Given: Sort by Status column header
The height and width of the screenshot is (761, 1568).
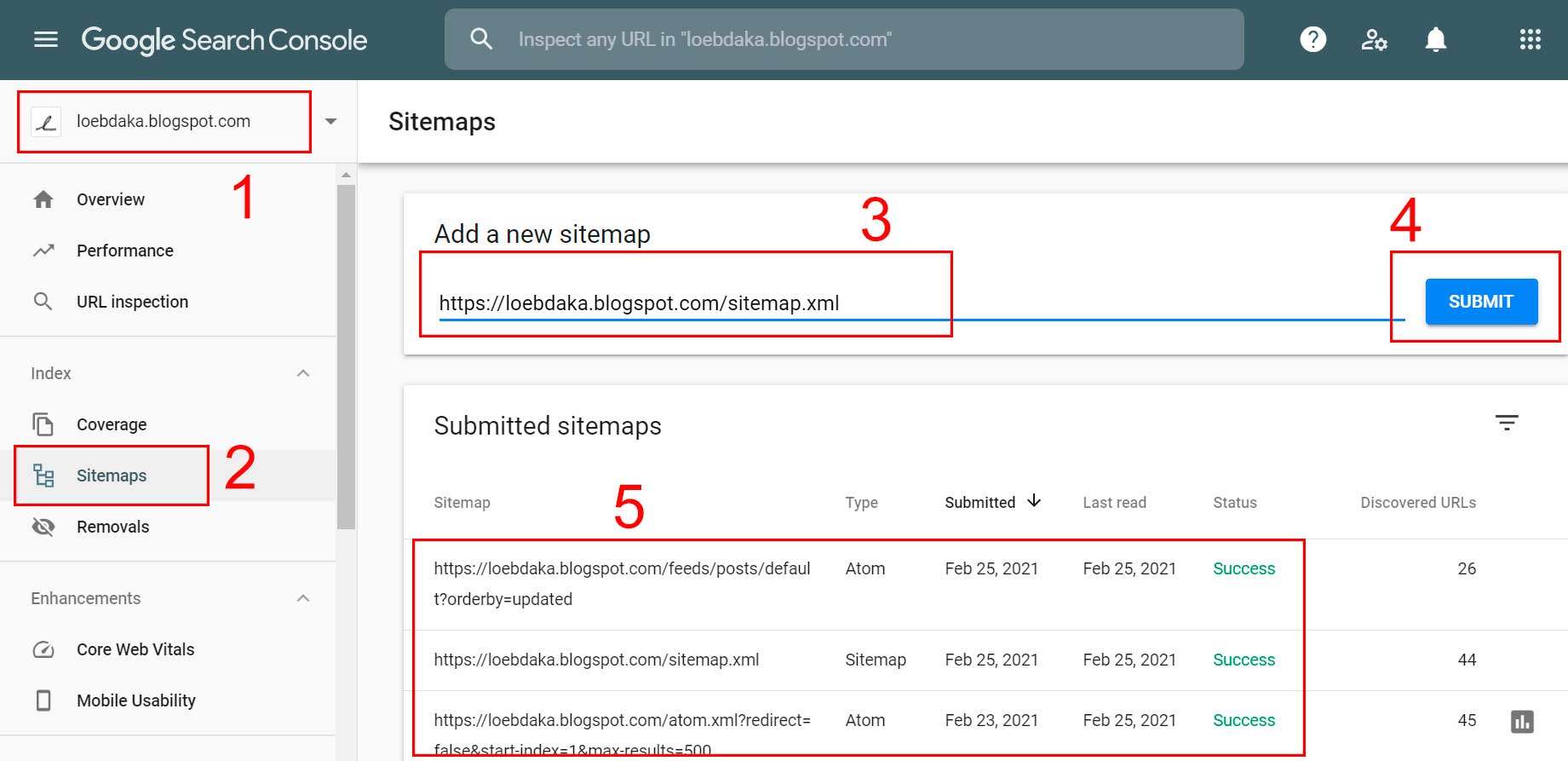Looking at the screenshot, I should [x=1234, y=503].
